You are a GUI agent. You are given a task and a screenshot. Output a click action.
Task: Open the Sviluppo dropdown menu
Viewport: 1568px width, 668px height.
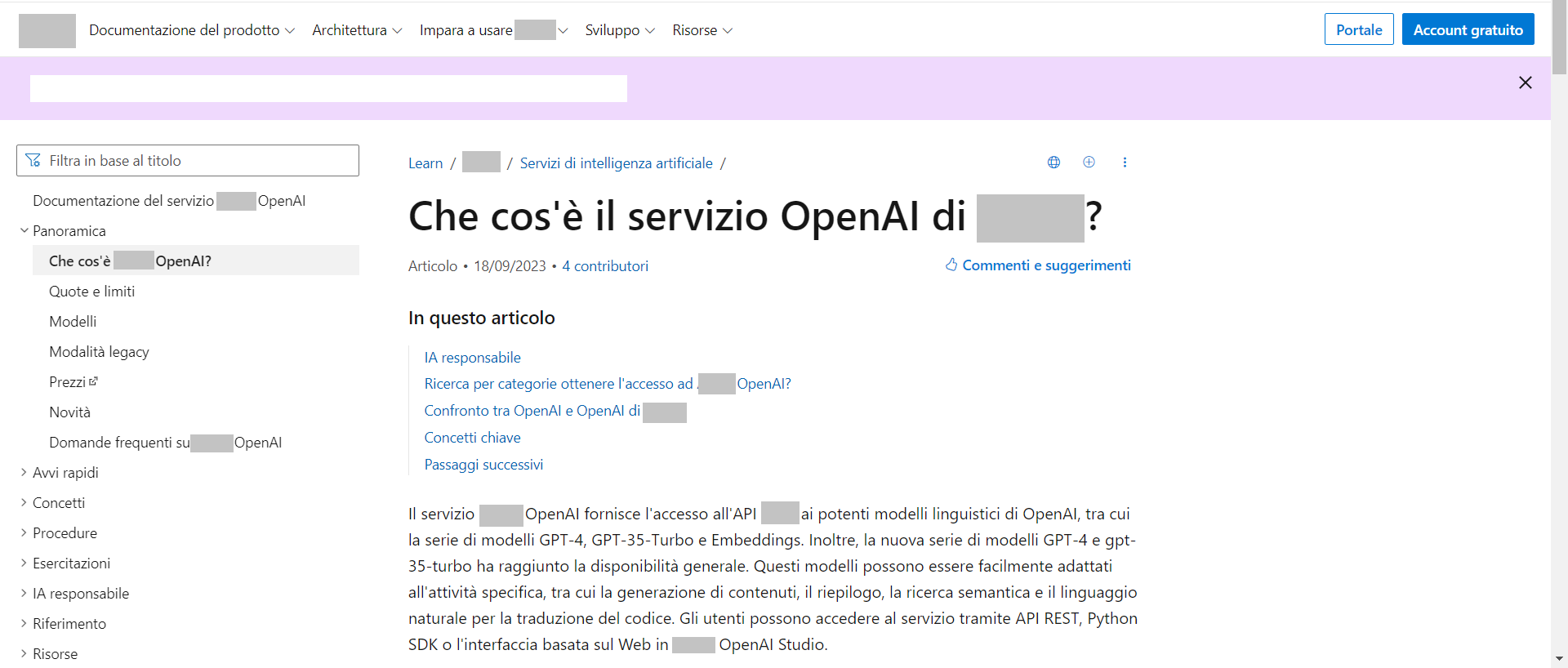coord(620,30)
